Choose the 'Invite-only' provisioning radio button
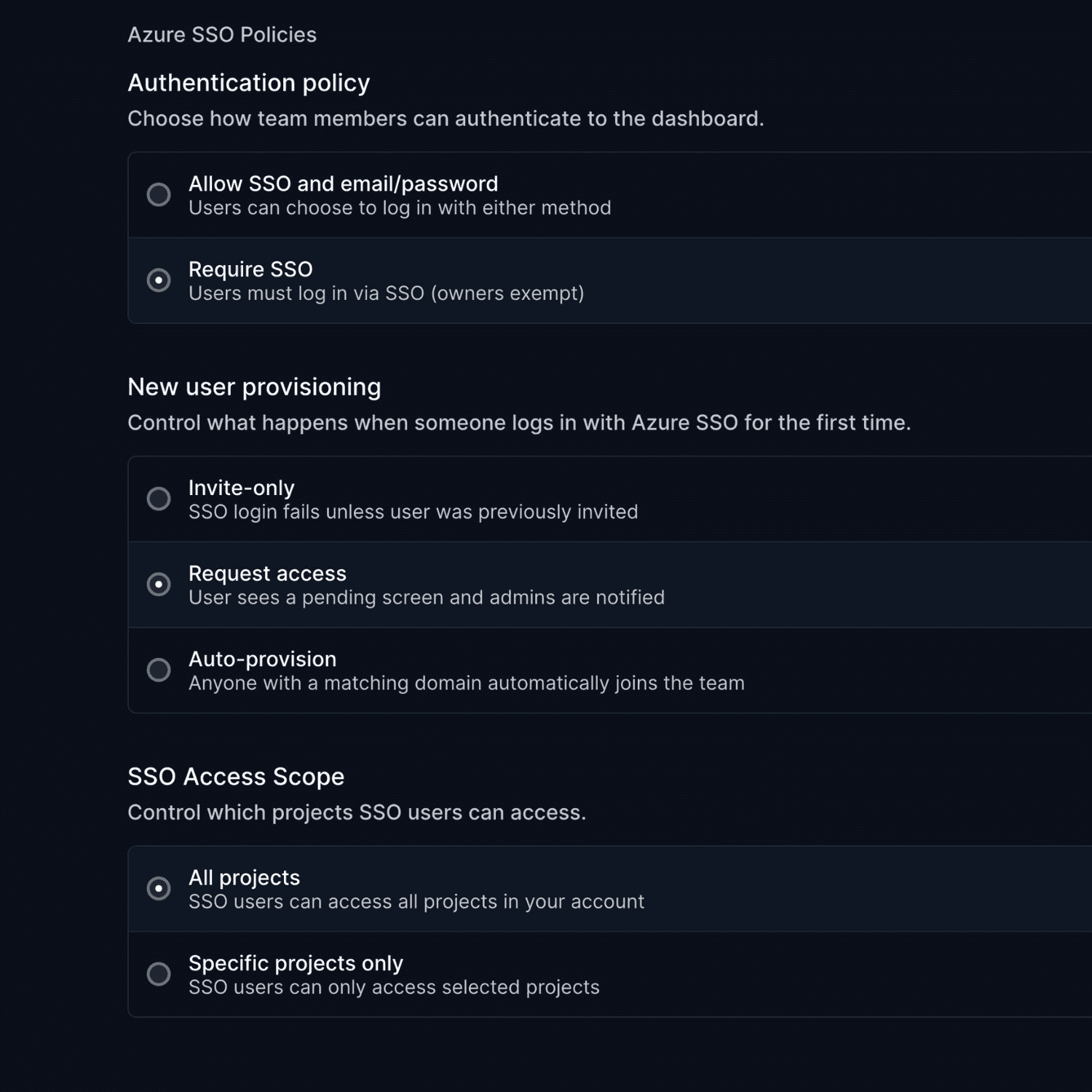The height and width of the screenshot is (1092, 1092). (159, 499)
